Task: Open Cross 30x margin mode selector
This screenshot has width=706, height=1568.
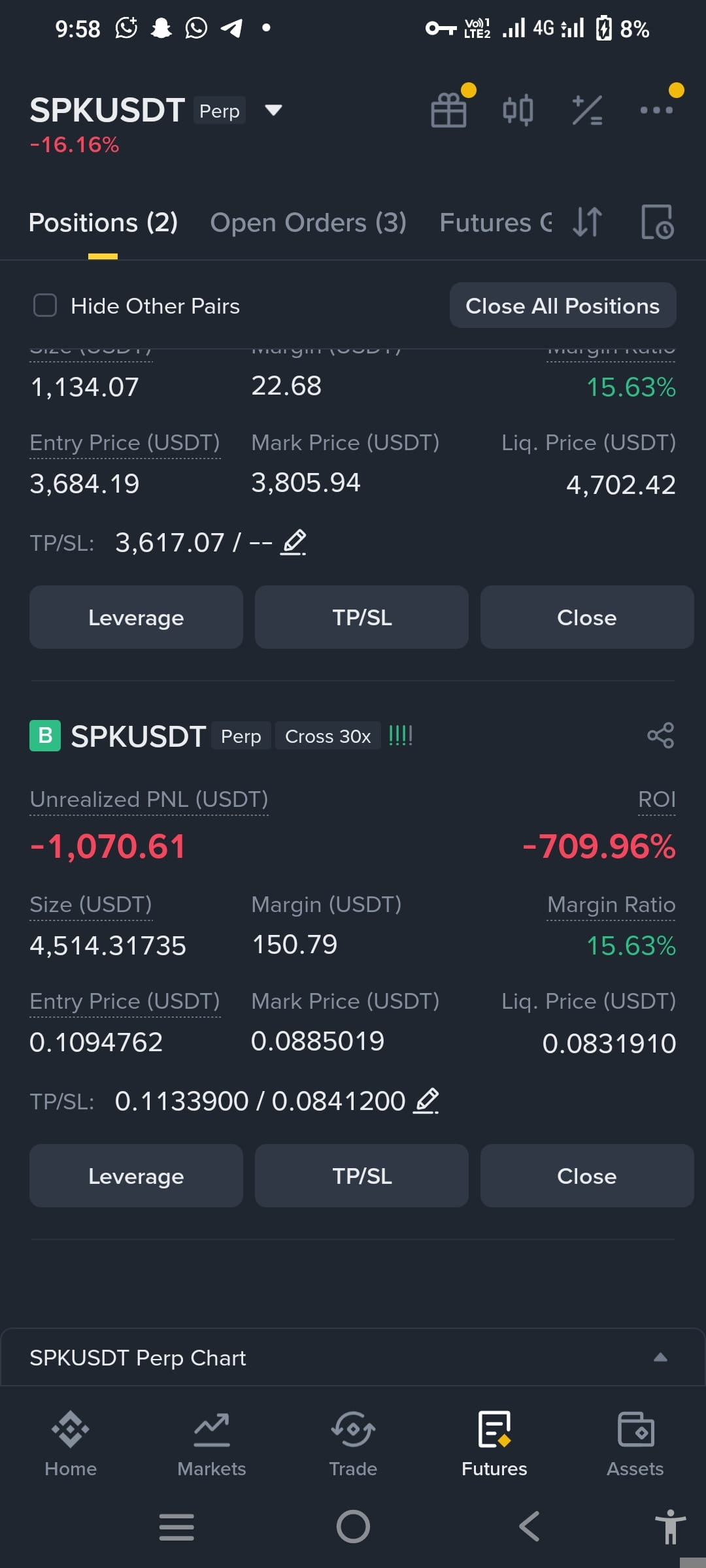Action: pos(328,736)
